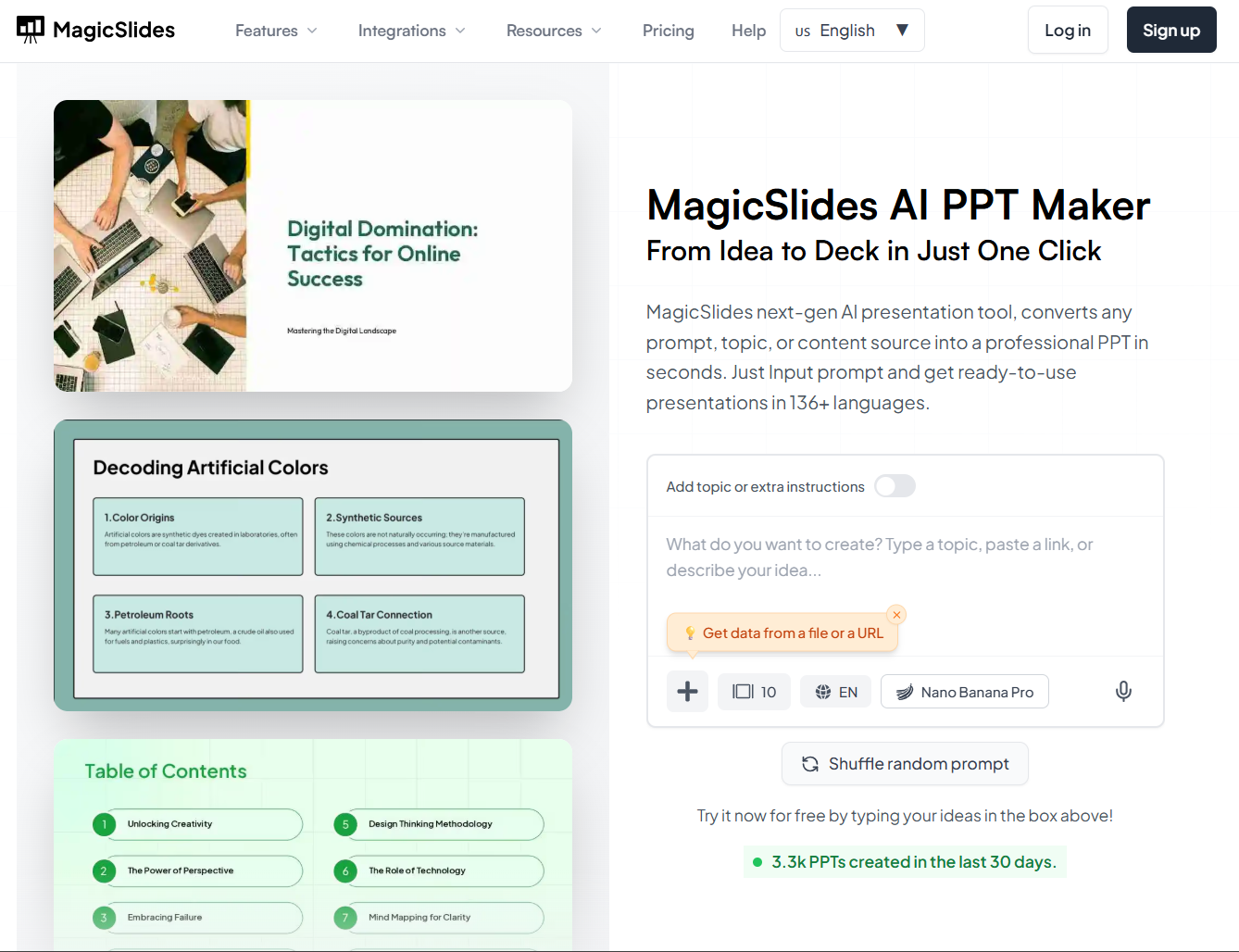Click the 'Try it now for free' text line
Viewport: 1239px width, 952px height.
[905, 816]
